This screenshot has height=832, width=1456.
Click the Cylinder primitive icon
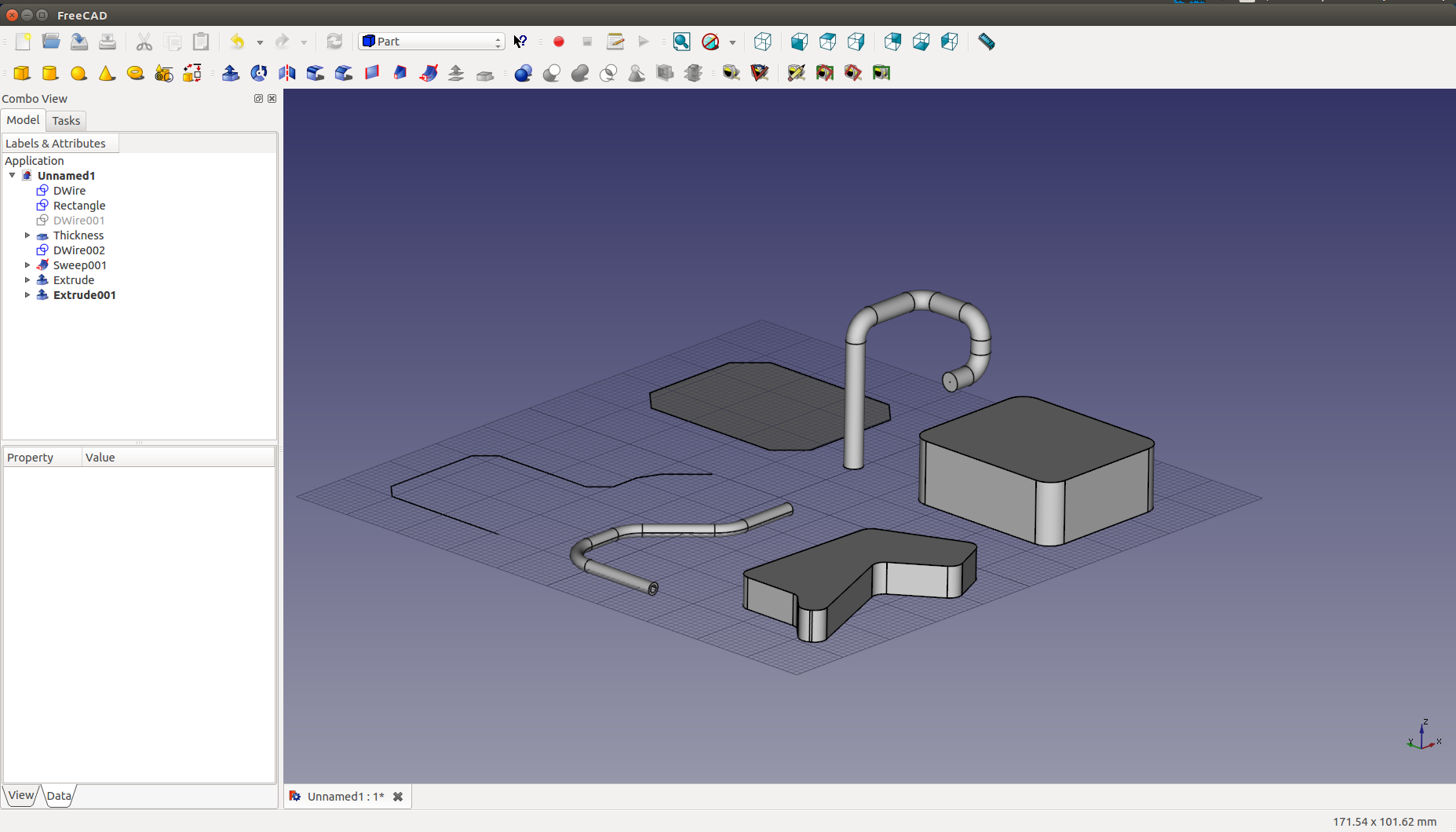pos(50,73)
